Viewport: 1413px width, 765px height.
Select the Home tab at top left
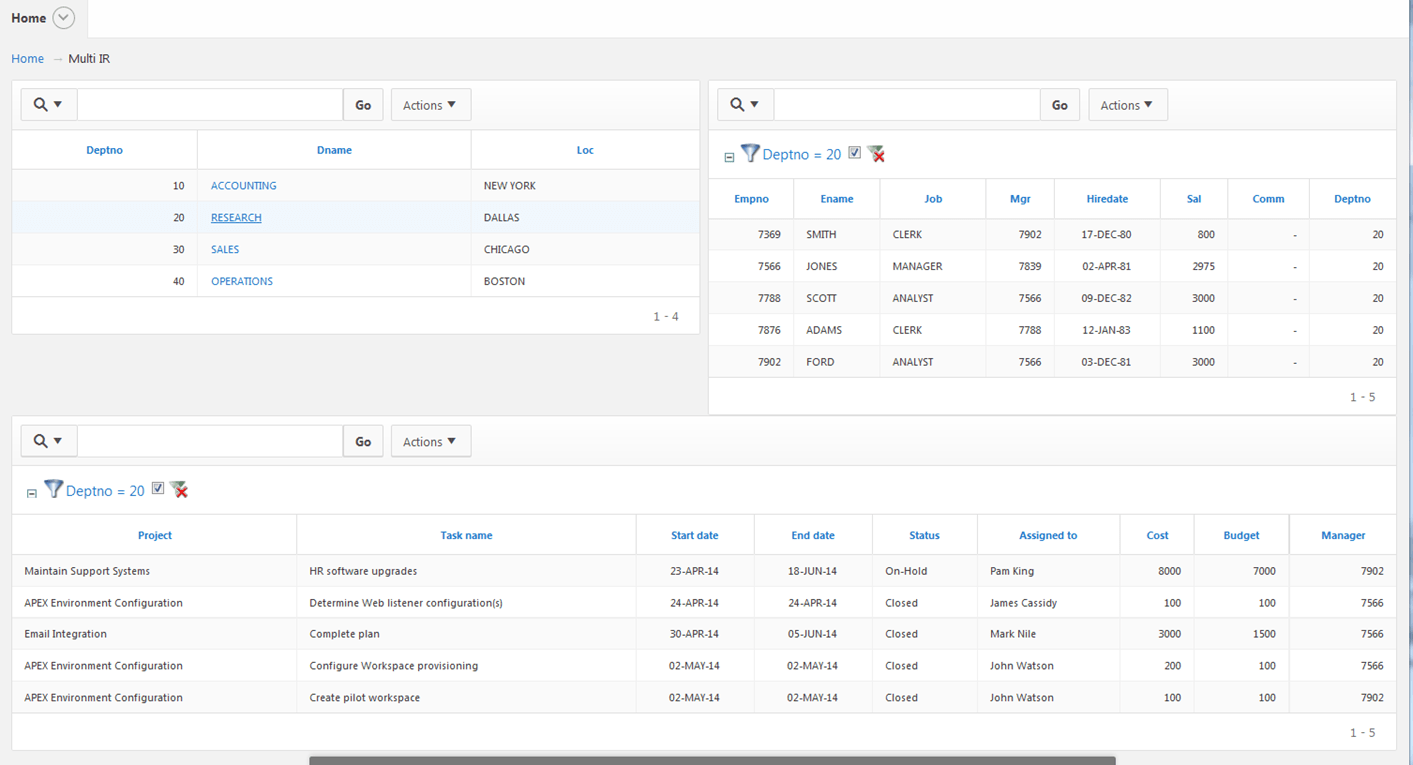click(x=28, y=17)
